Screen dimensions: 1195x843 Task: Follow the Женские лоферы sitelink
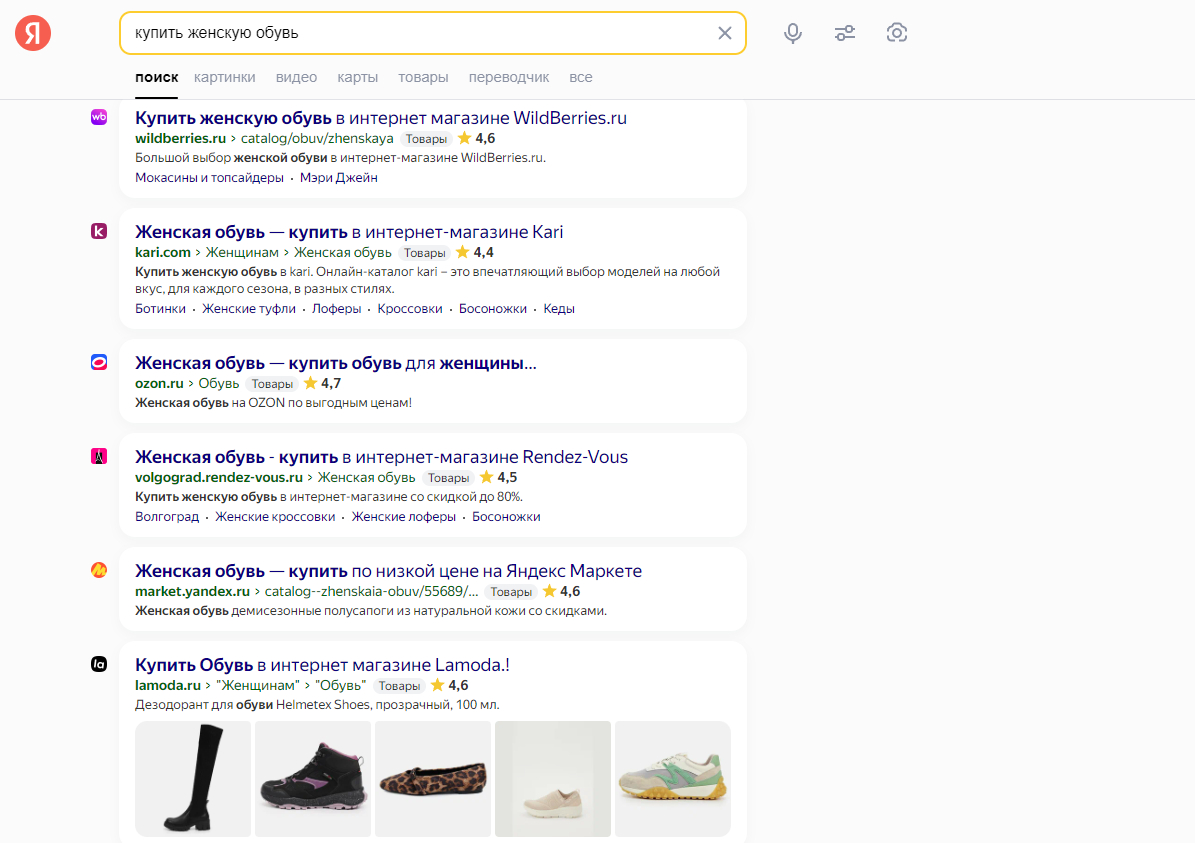(x=404, y=517)
